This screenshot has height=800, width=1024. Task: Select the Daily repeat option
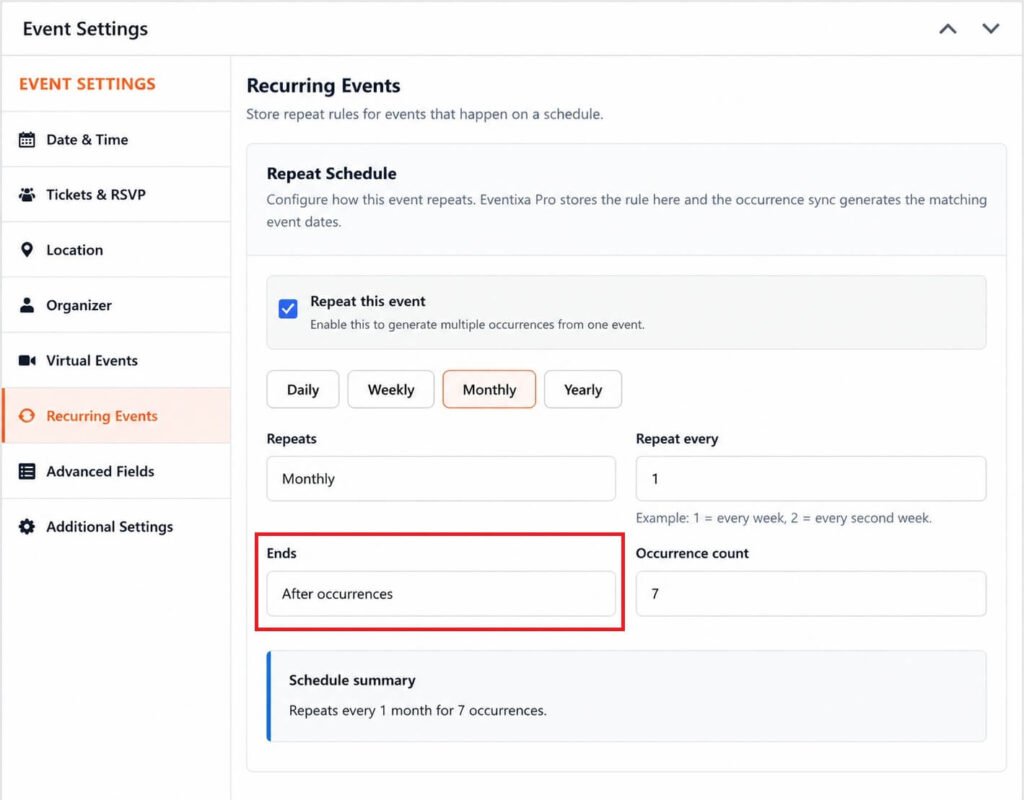click(x=303, y=390)
